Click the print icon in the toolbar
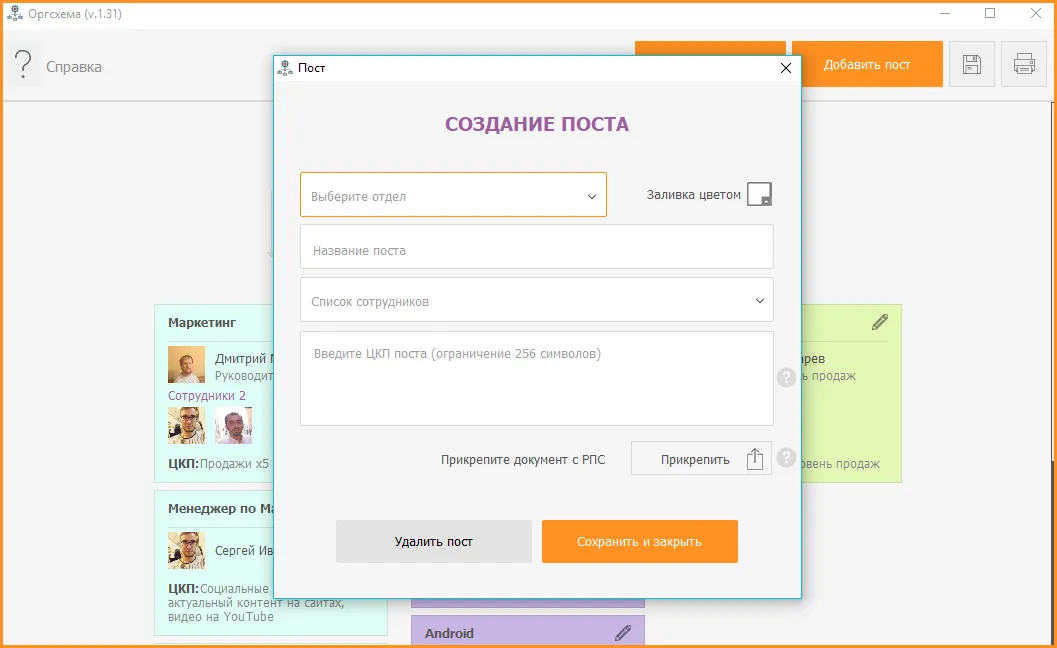 tap(1023, 63)
